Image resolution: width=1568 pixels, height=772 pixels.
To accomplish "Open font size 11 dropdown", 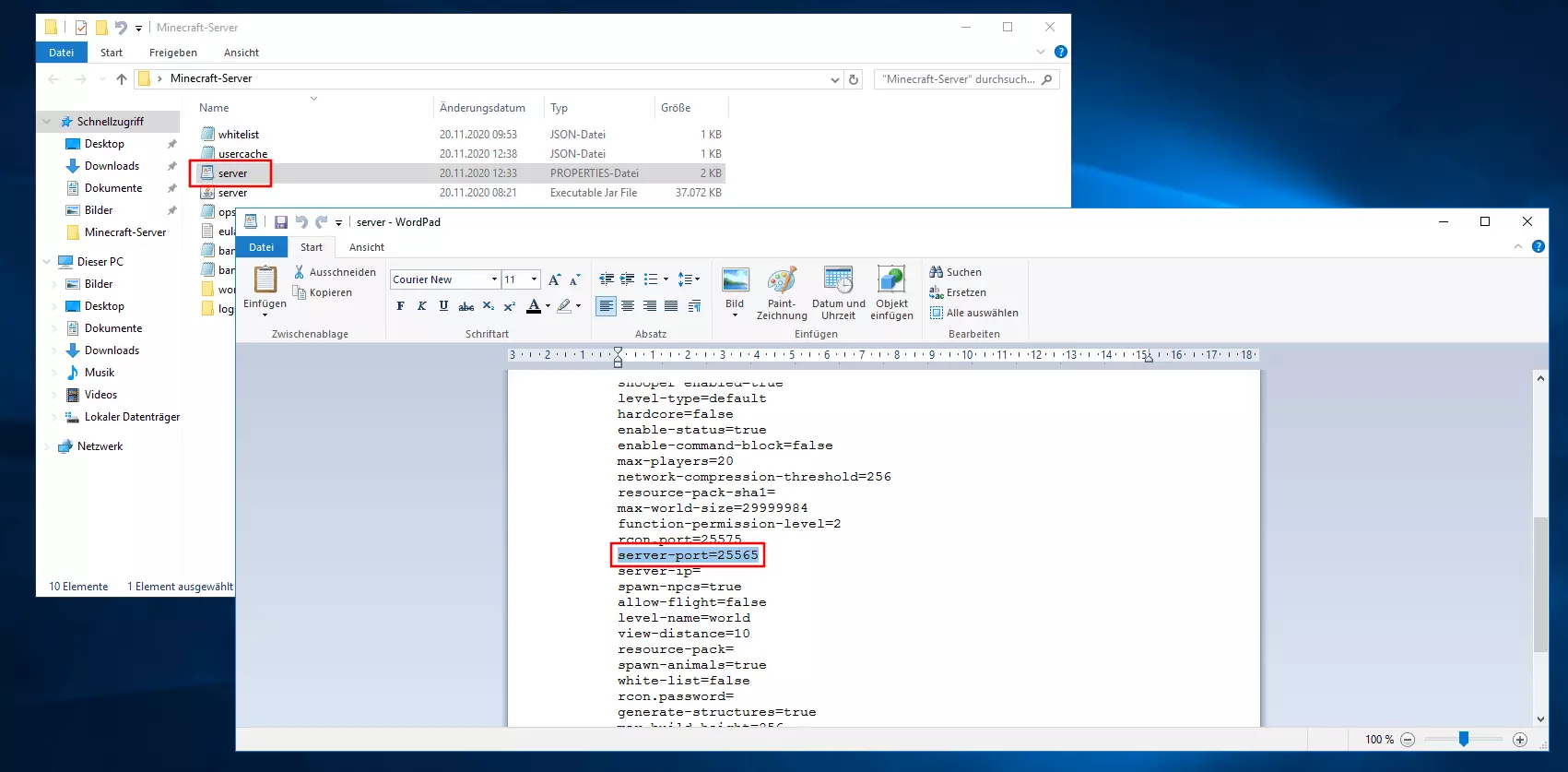I will click(x=534, y=279).
